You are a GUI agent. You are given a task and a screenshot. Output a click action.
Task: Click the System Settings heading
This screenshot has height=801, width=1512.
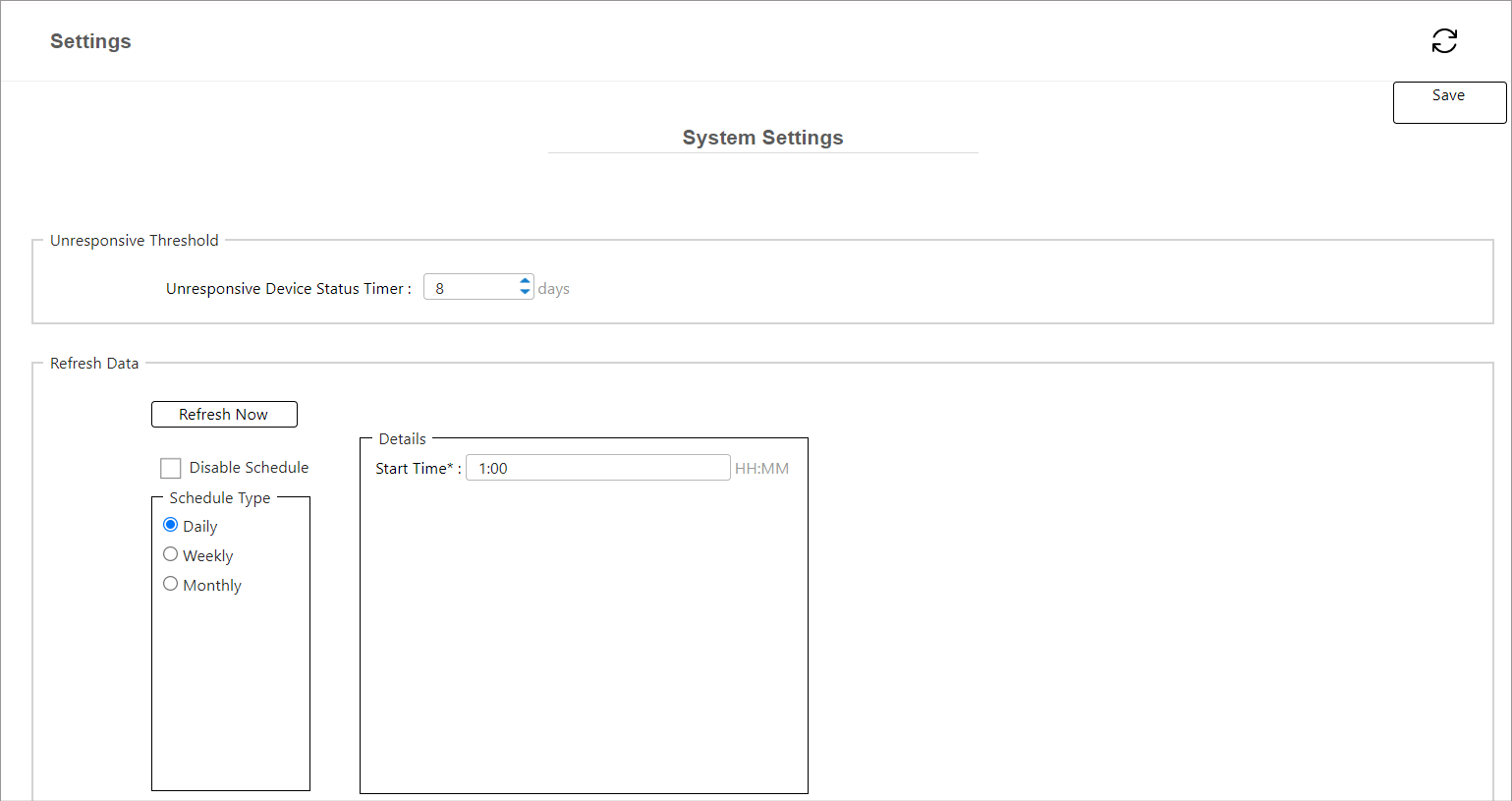tap(762, 138)
